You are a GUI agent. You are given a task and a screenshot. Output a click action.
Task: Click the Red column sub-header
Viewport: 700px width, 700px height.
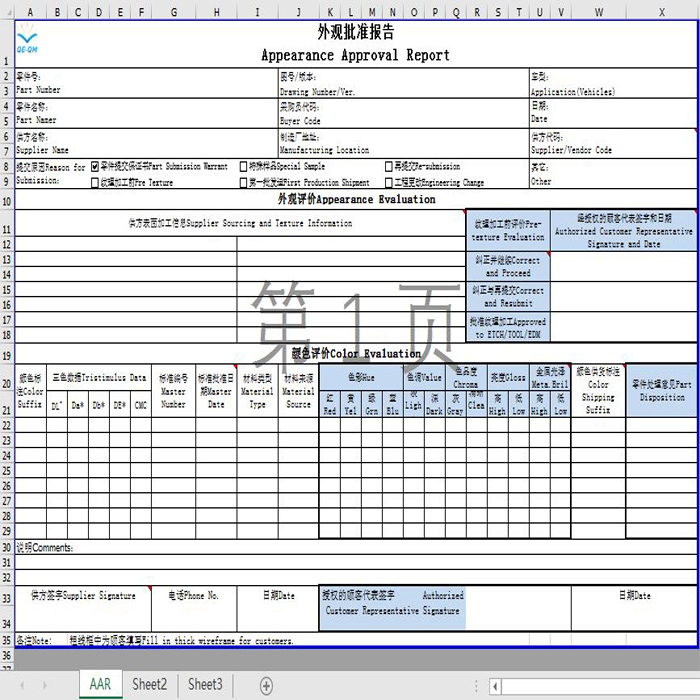[x=329, y=404]
